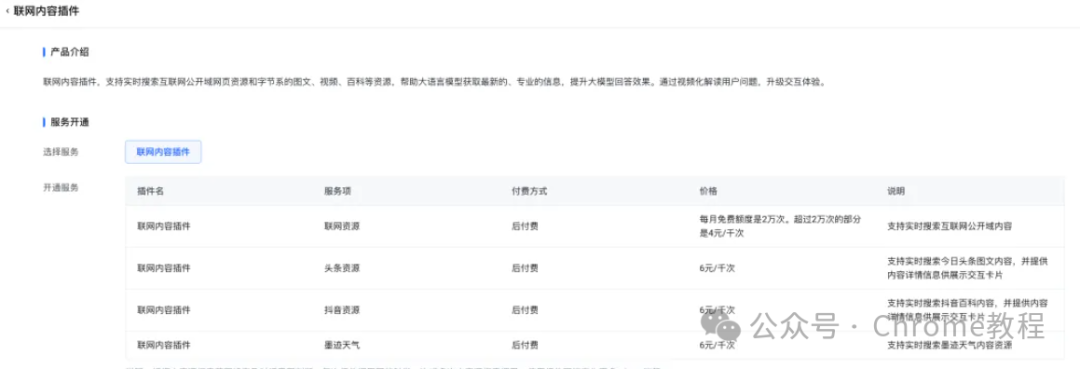Click the back chevron beside 联网内容插件 title
Image resolution: width=1080 pixels, height=369 pixels.
8,12
